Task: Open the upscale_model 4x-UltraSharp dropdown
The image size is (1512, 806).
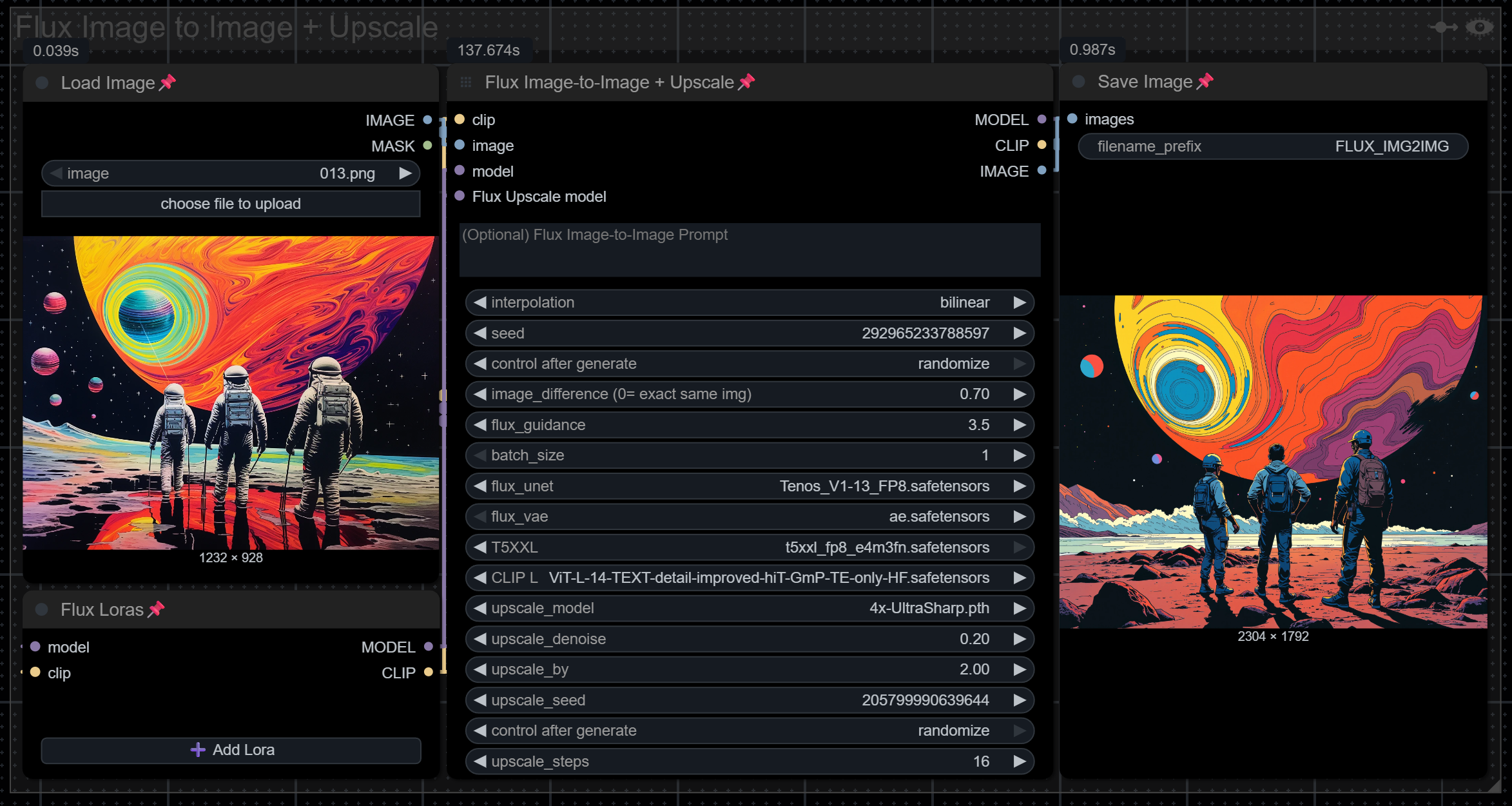Action: tap(749, 608)
